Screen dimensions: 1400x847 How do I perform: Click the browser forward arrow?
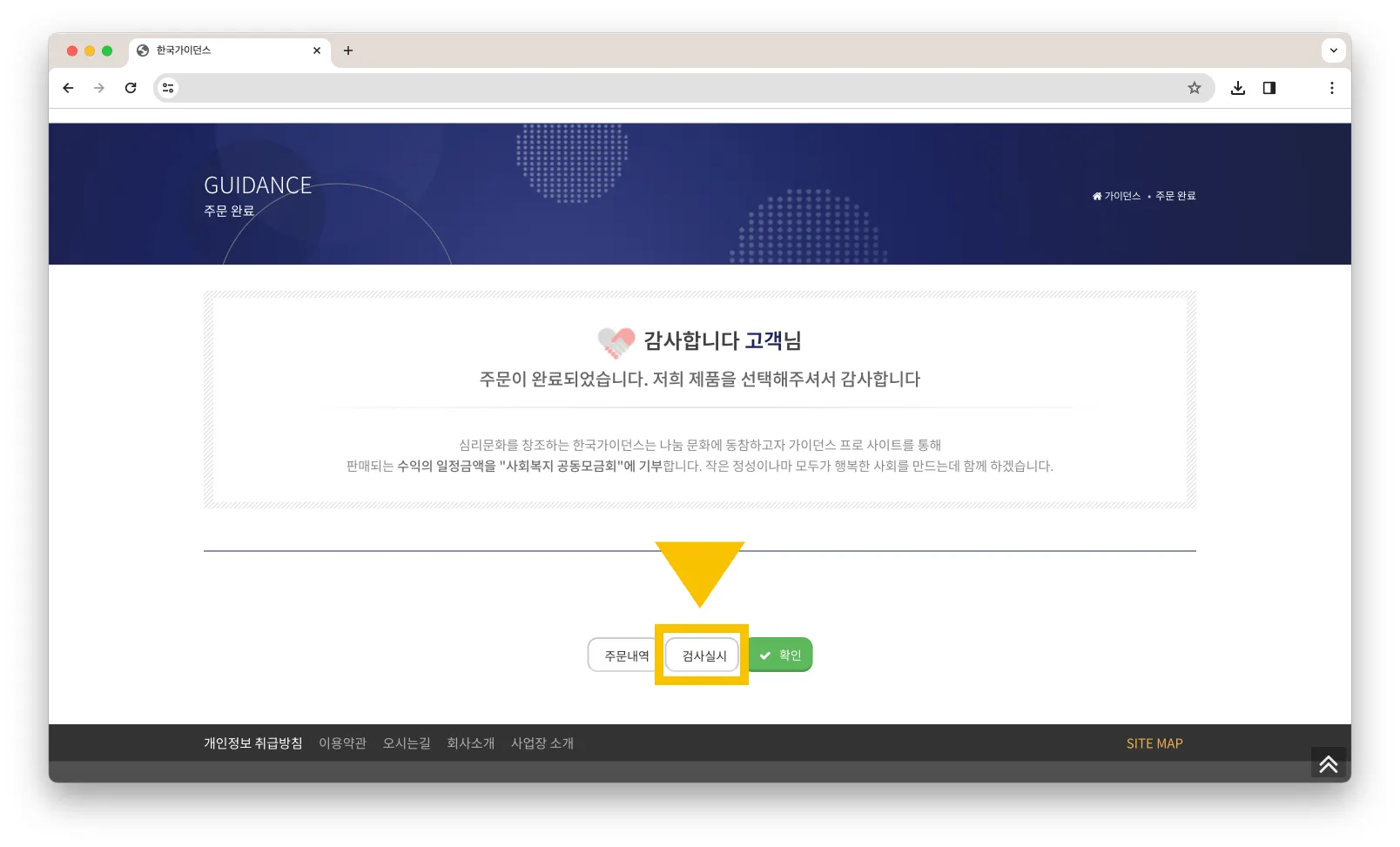(x=99, y=88)
